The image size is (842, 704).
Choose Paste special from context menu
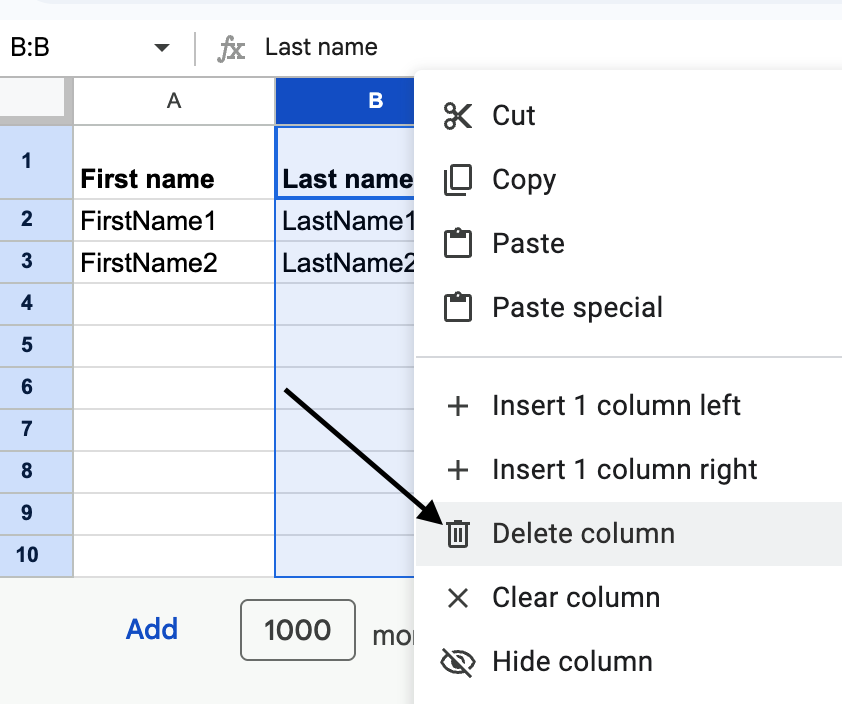(x=577, y=308)
